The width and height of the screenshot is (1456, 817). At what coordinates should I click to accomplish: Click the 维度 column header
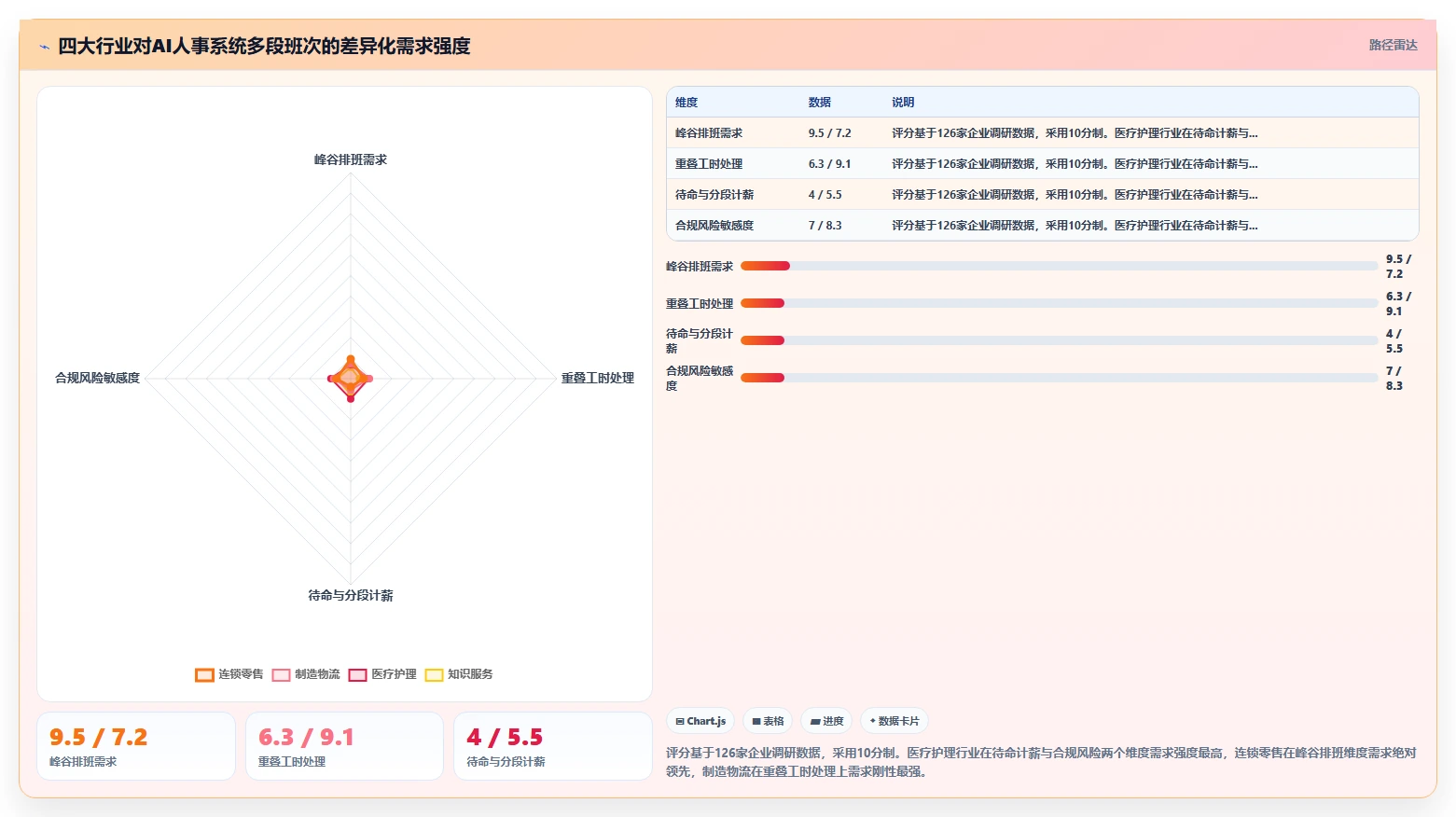coord(686,103)
